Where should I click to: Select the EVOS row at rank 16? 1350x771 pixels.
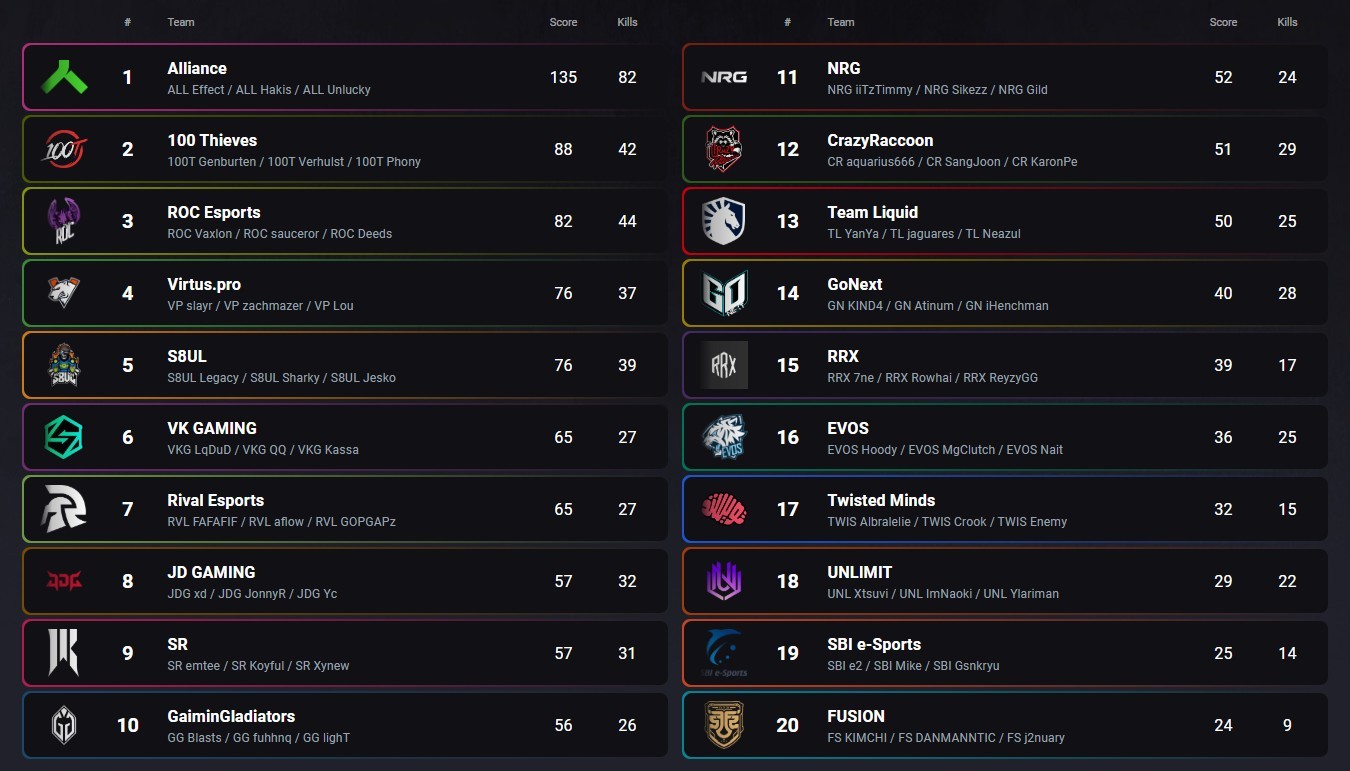[1005, 437]
